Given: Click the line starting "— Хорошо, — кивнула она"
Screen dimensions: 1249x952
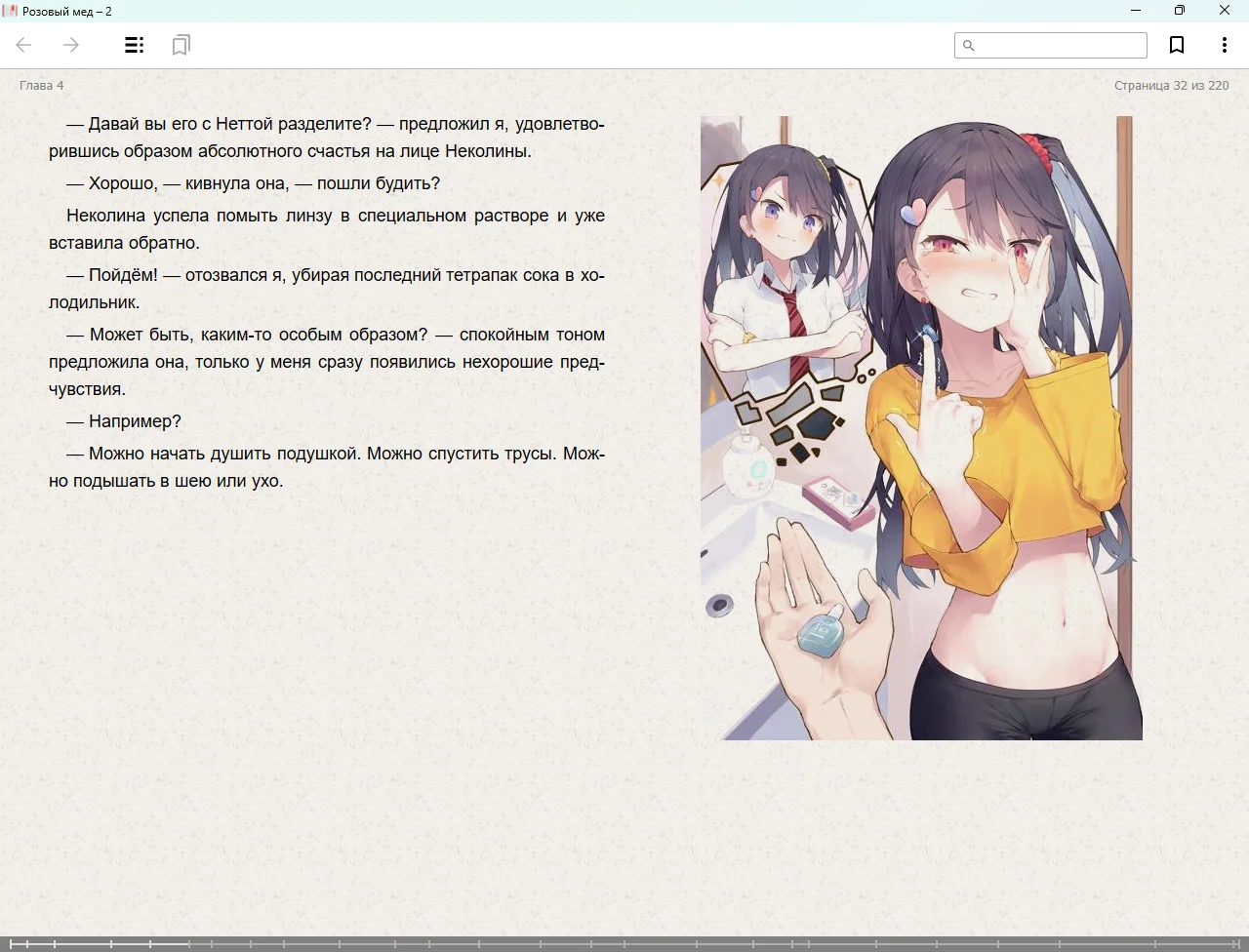Looking at the screenshot, I should (x=254, y=183).
